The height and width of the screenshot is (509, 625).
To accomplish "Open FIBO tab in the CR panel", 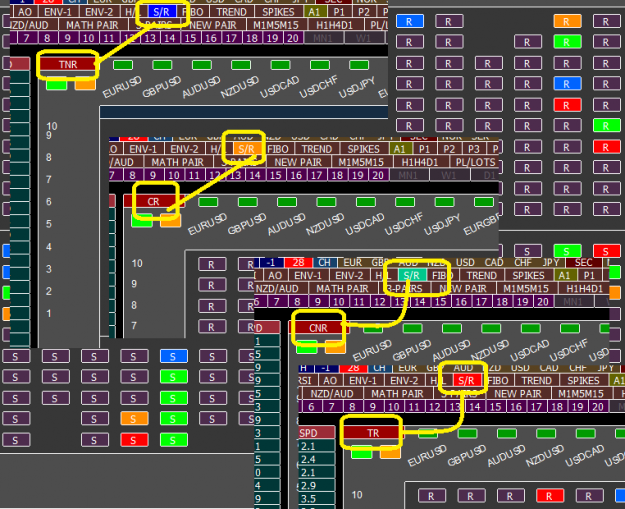I will pos(277,149).
